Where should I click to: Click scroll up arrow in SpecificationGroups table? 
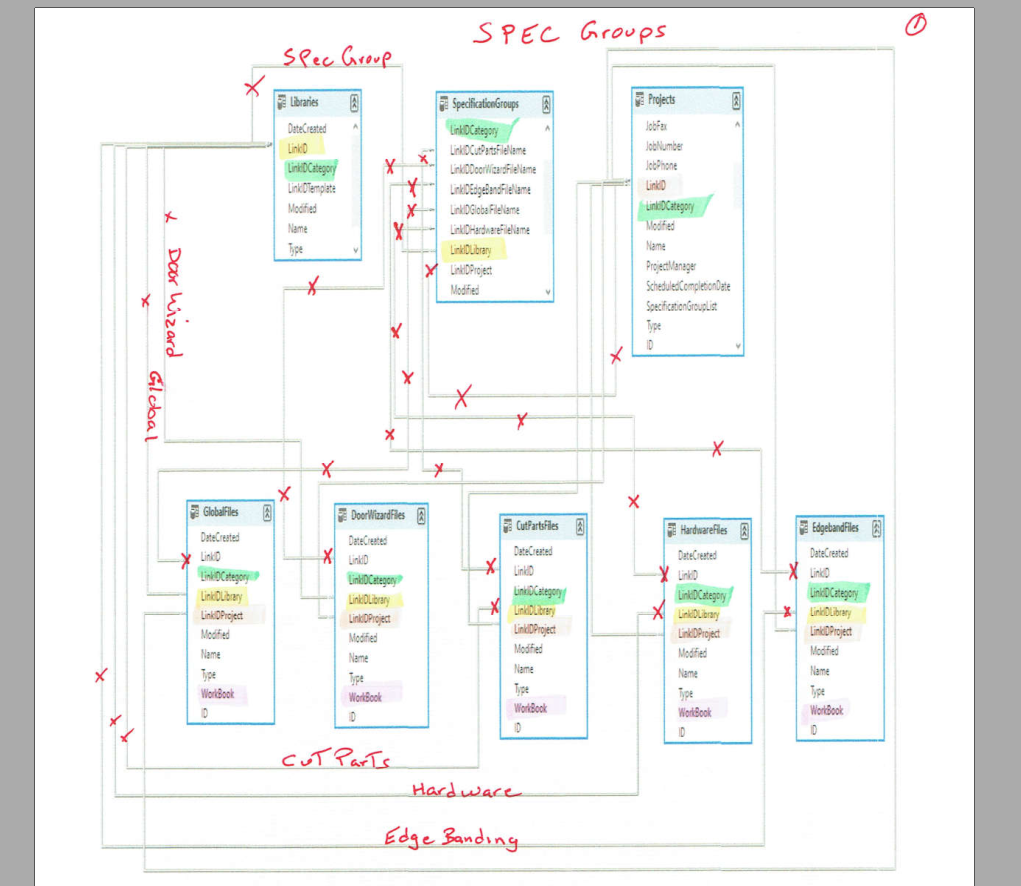click(547, 128)
